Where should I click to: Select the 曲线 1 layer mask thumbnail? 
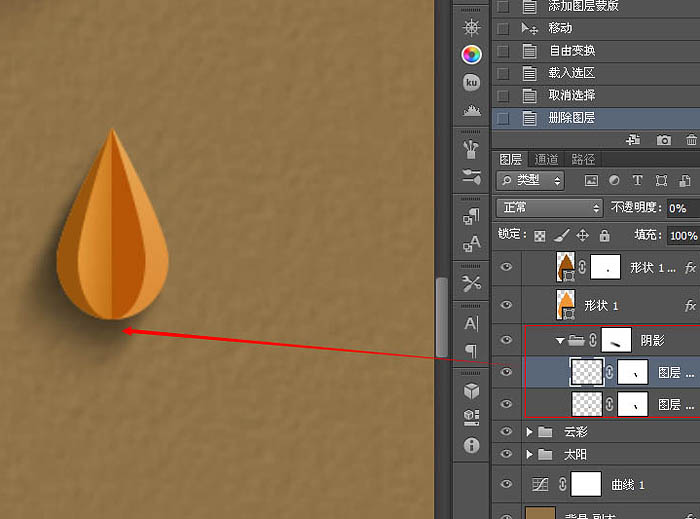click(586, 484)
